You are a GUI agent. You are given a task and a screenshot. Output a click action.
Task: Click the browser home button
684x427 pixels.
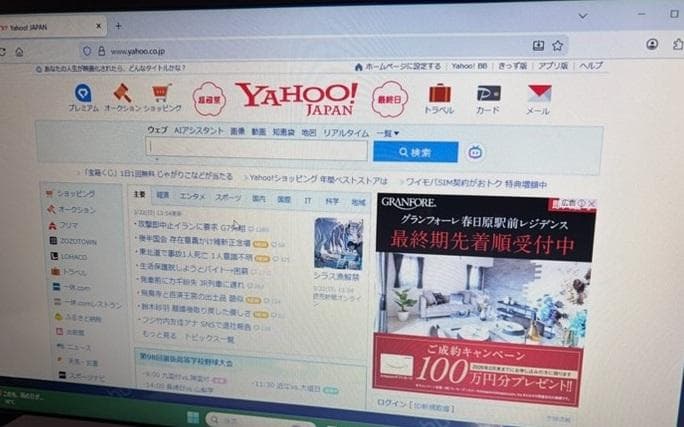(20, 52)
